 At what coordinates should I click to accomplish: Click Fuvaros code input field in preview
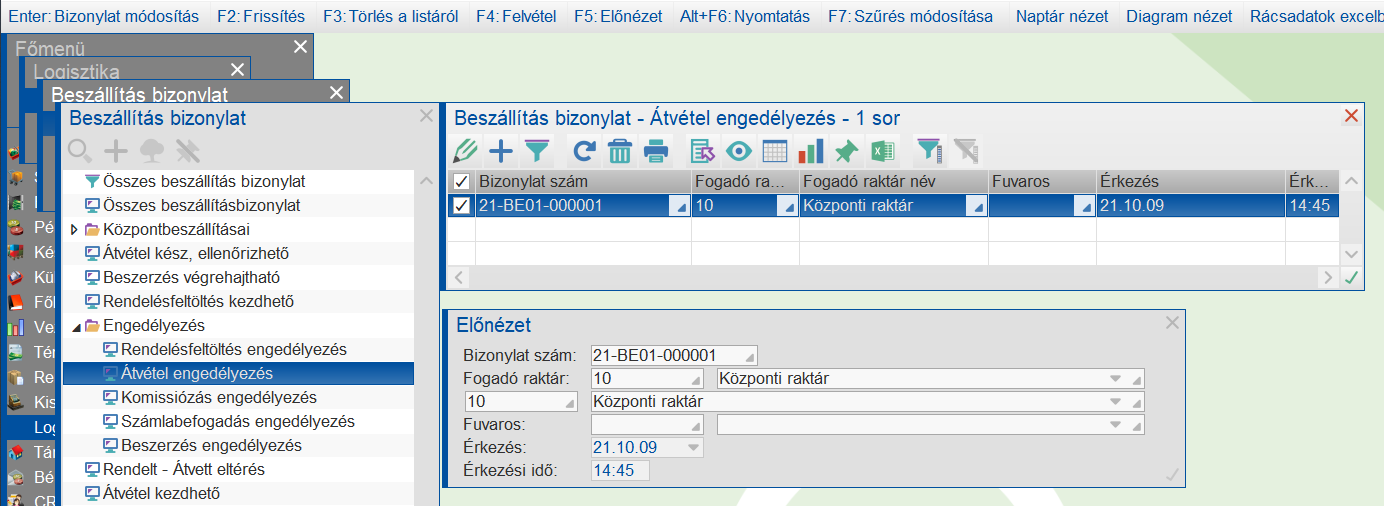coord(648,425)
